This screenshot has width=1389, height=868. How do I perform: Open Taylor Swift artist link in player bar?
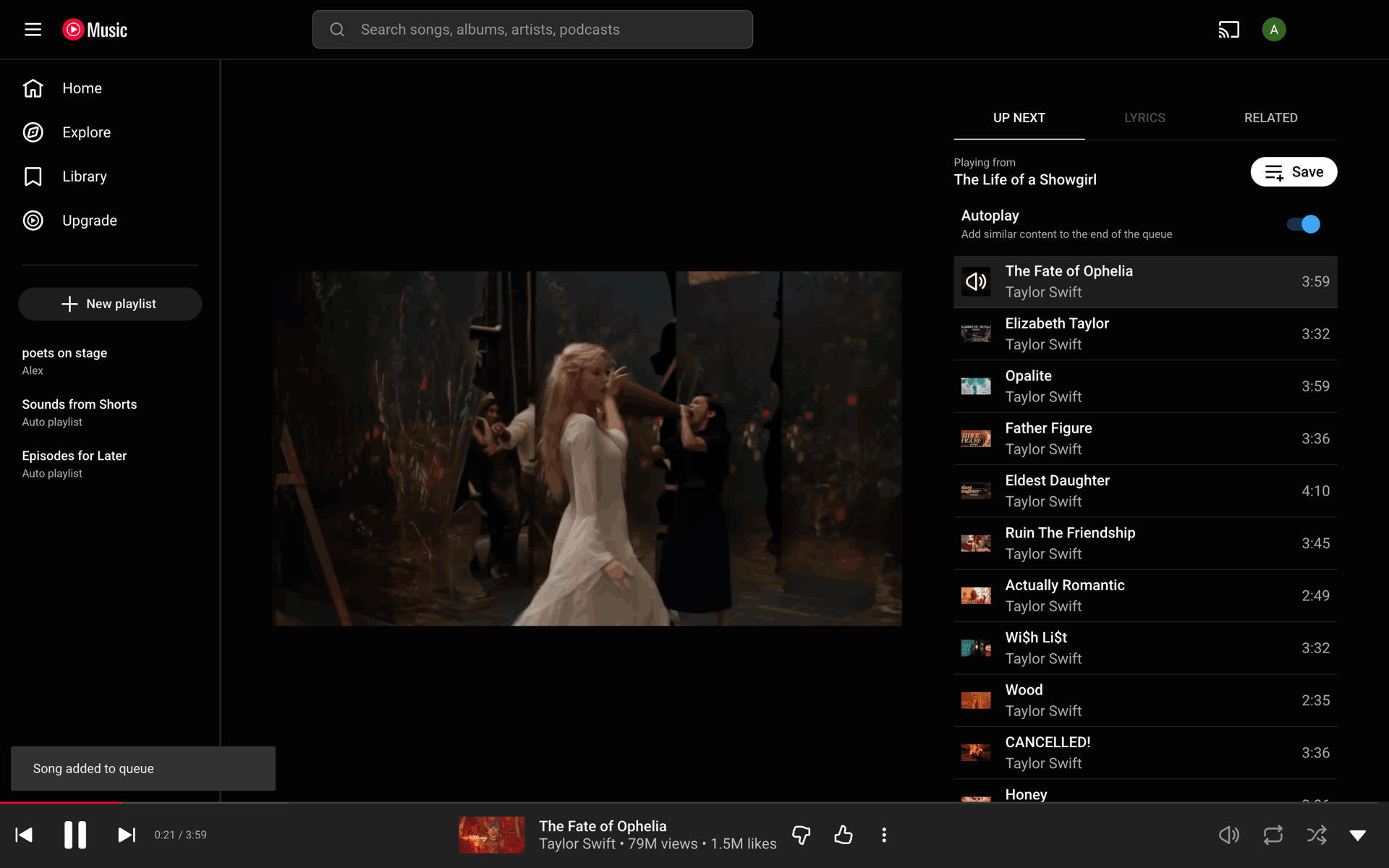pos(577,844)
